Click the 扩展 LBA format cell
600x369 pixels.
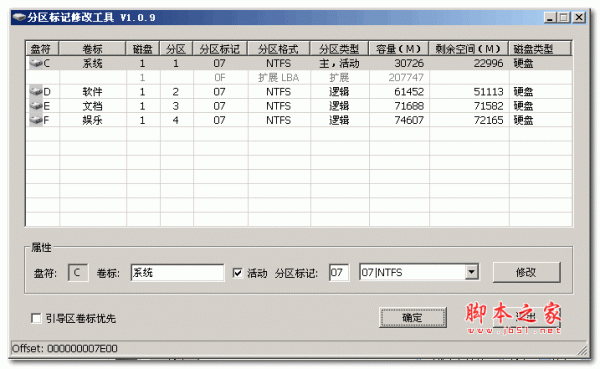(x=279, y=78)
